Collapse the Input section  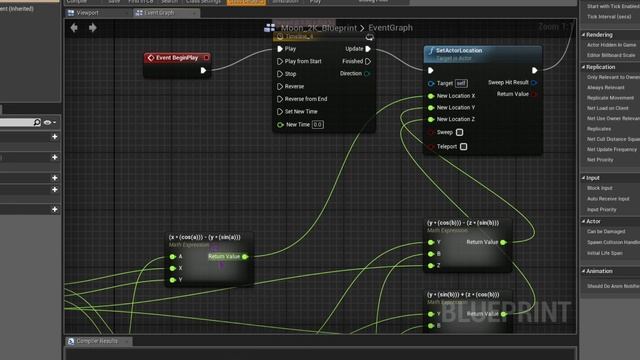[x=583, y=178]
